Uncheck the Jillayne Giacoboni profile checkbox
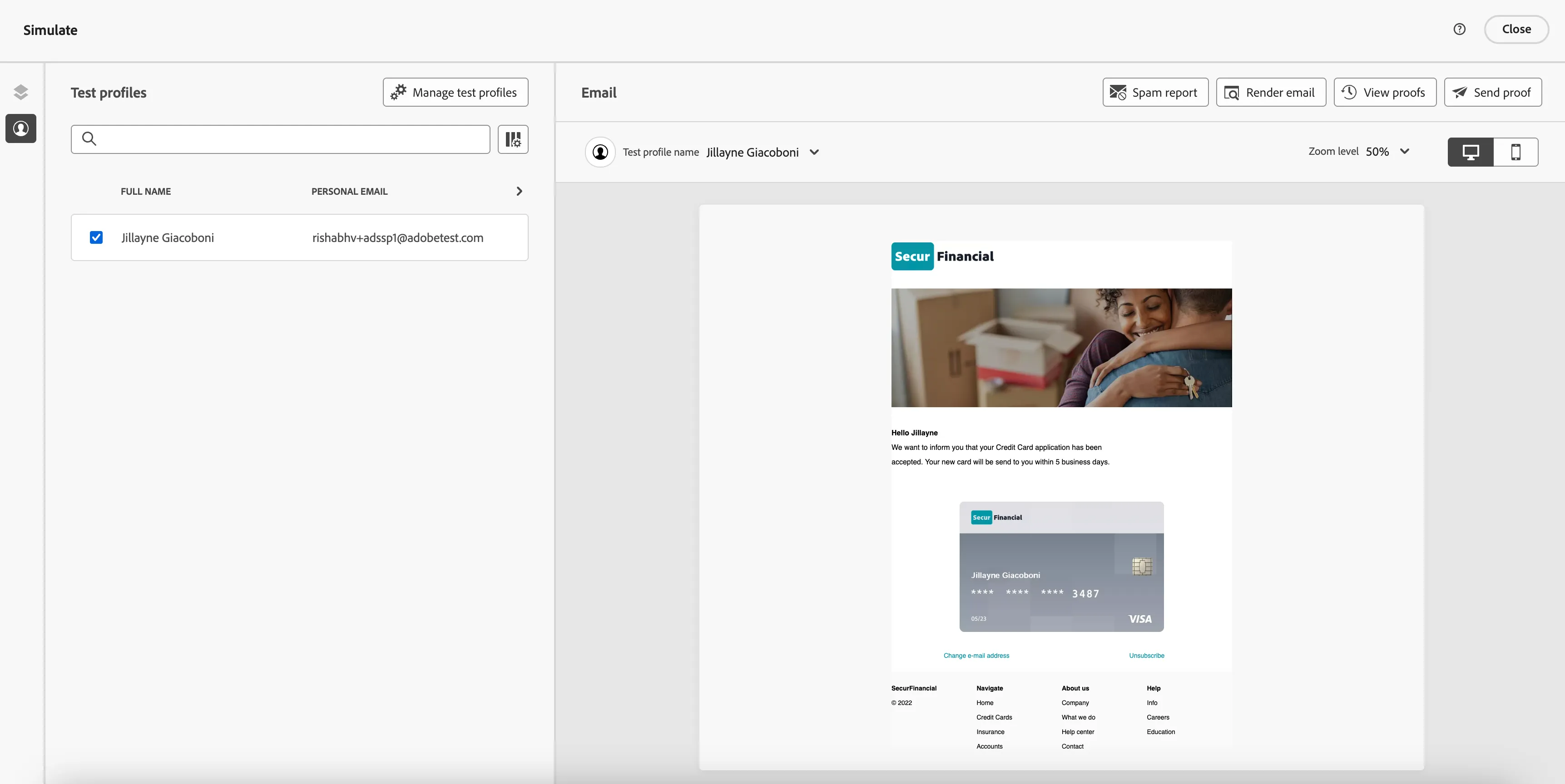1565x784 pixels. pyautogui.click(x=96, y=237)
